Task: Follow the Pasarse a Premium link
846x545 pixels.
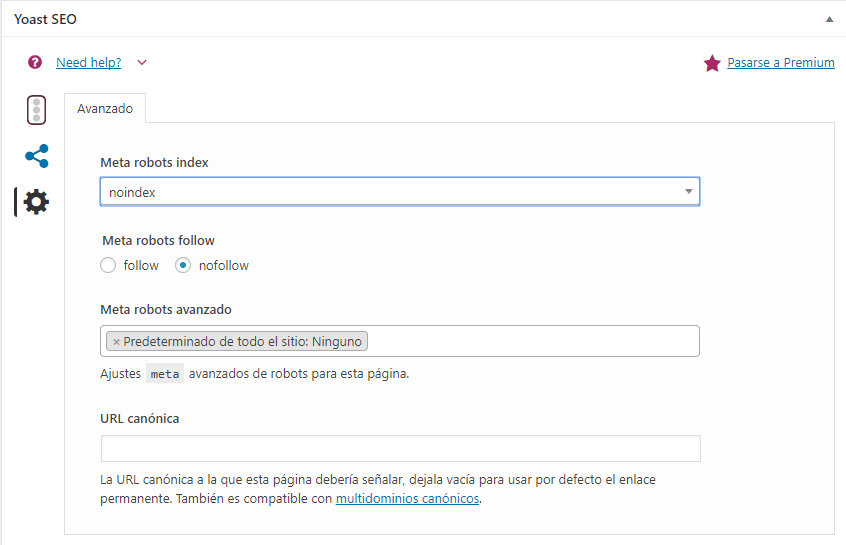Action: (781, 63)
